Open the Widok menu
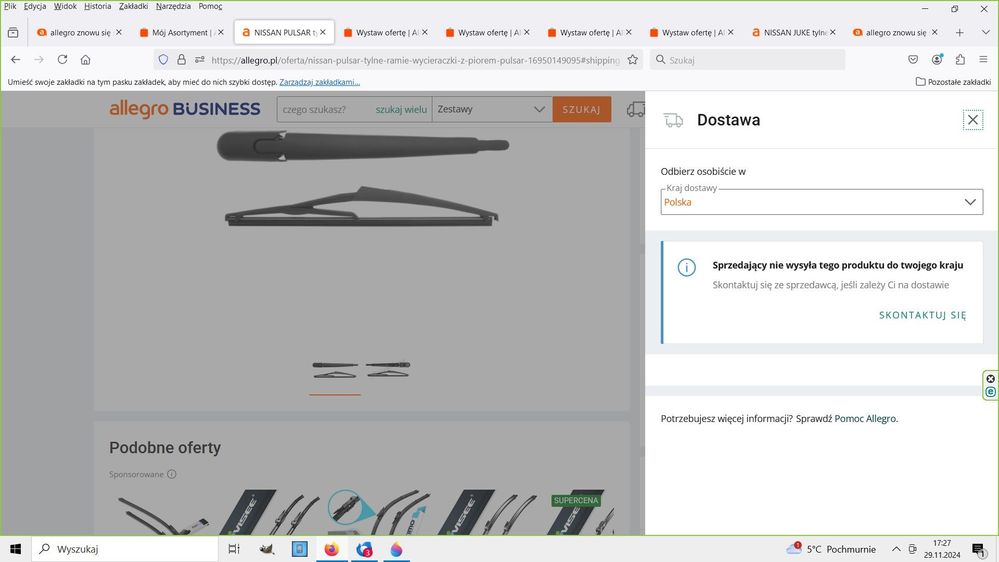 click(x=65, y=6)
